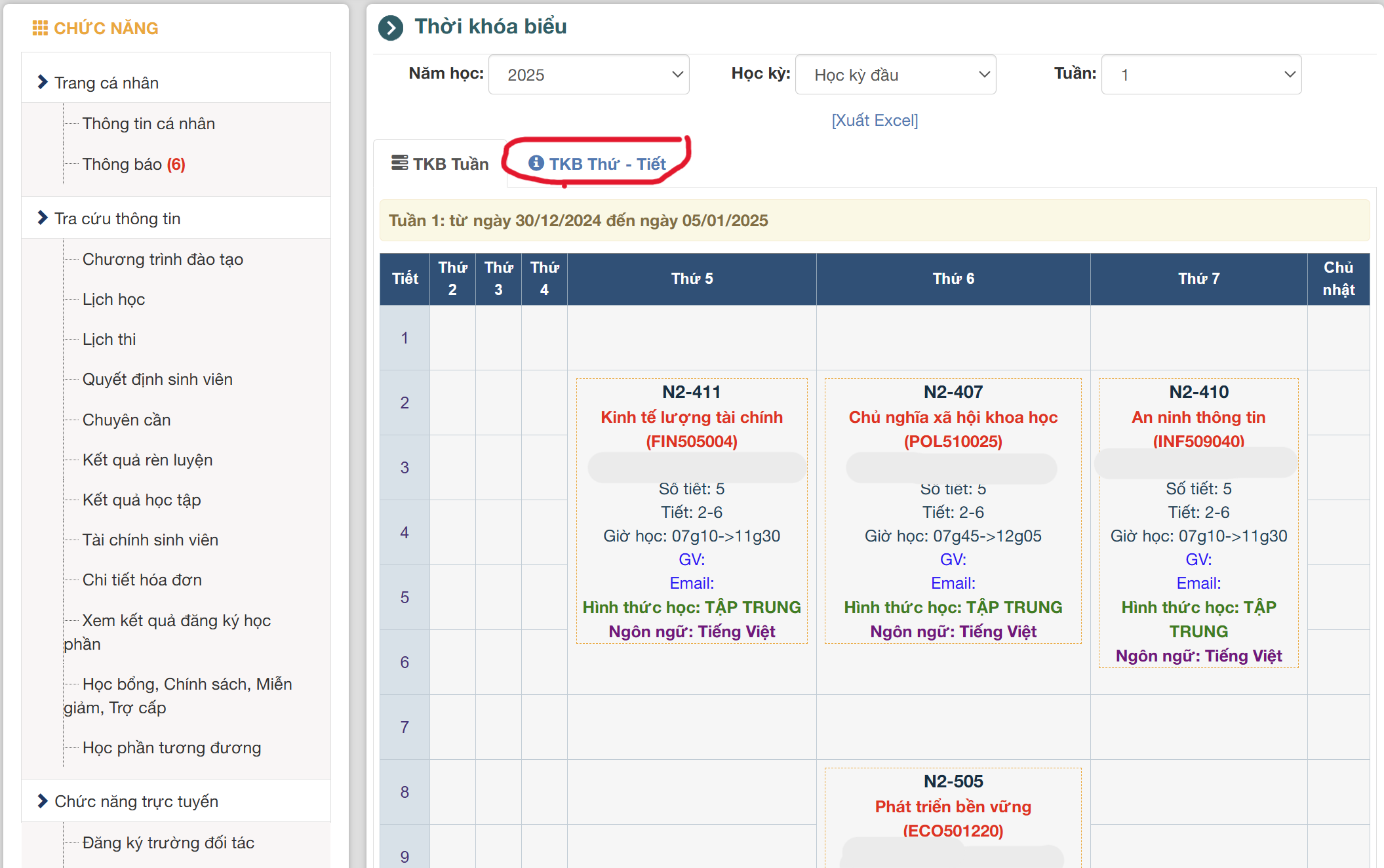Screen dimensions: 1384x868
Task: Click the Xuất Excel link
Action: pyautogui.click(x=874, y=121)
